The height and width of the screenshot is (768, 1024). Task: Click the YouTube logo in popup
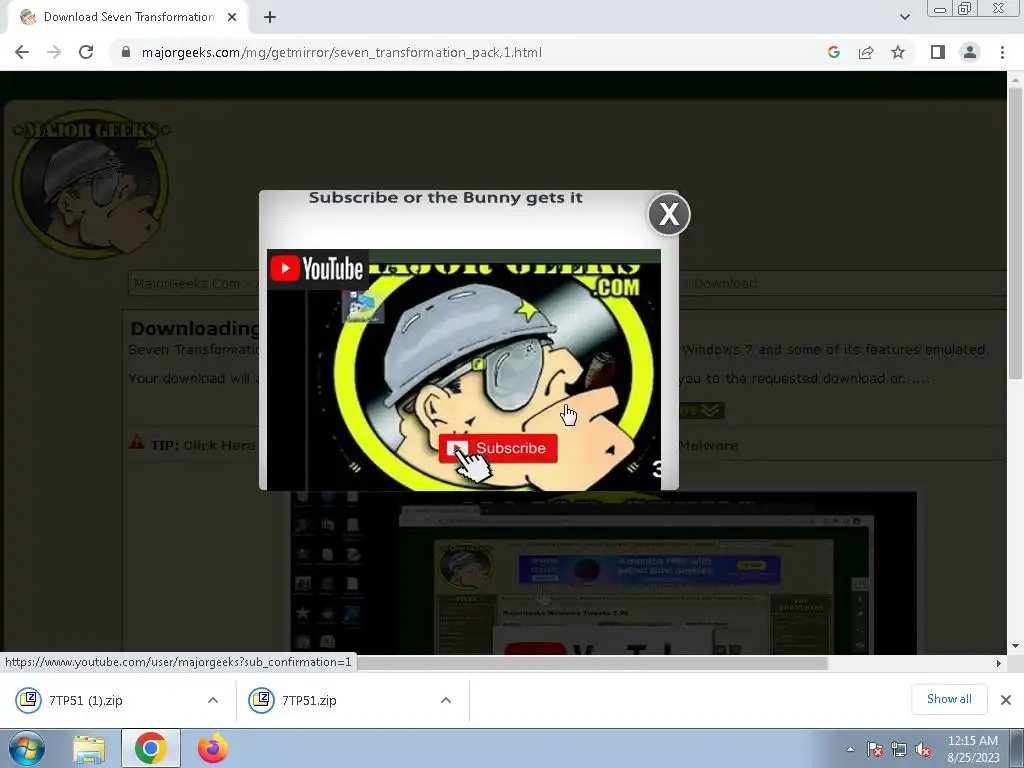(x=317, y=268)
